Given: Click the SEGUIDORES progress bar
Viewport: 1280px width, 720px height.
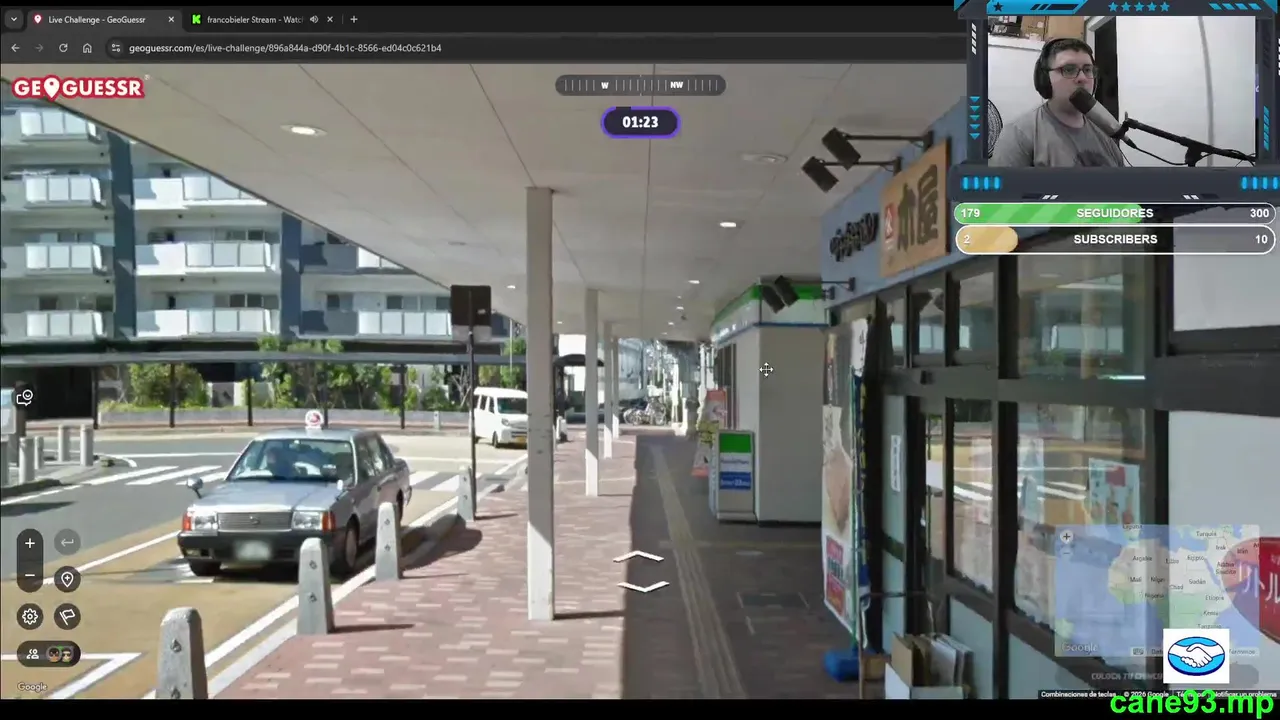Looking at the screenshot, I should click(1115, 213).
